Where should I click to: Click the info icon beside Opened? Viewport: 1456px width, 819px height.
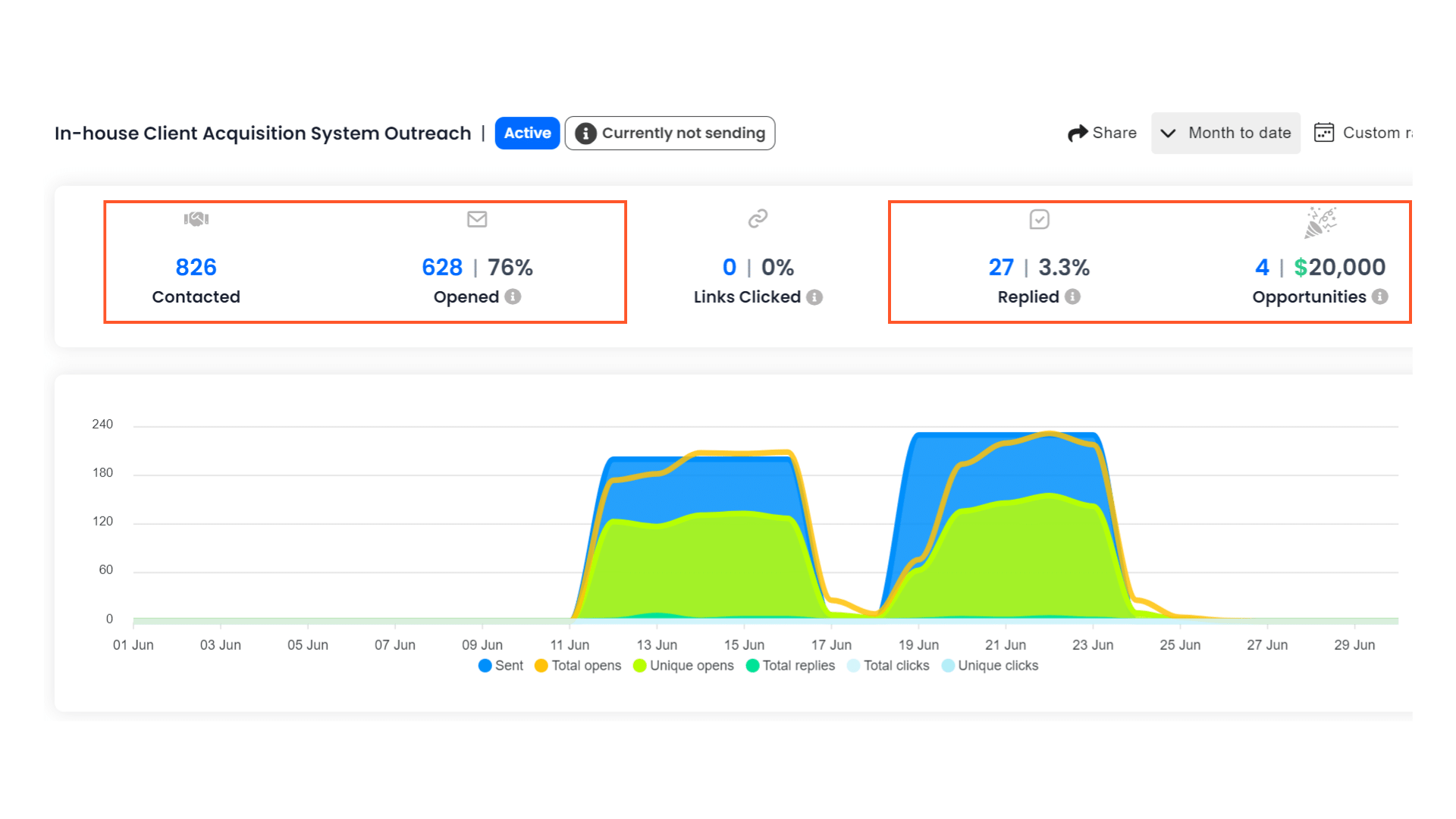[513, 297]
